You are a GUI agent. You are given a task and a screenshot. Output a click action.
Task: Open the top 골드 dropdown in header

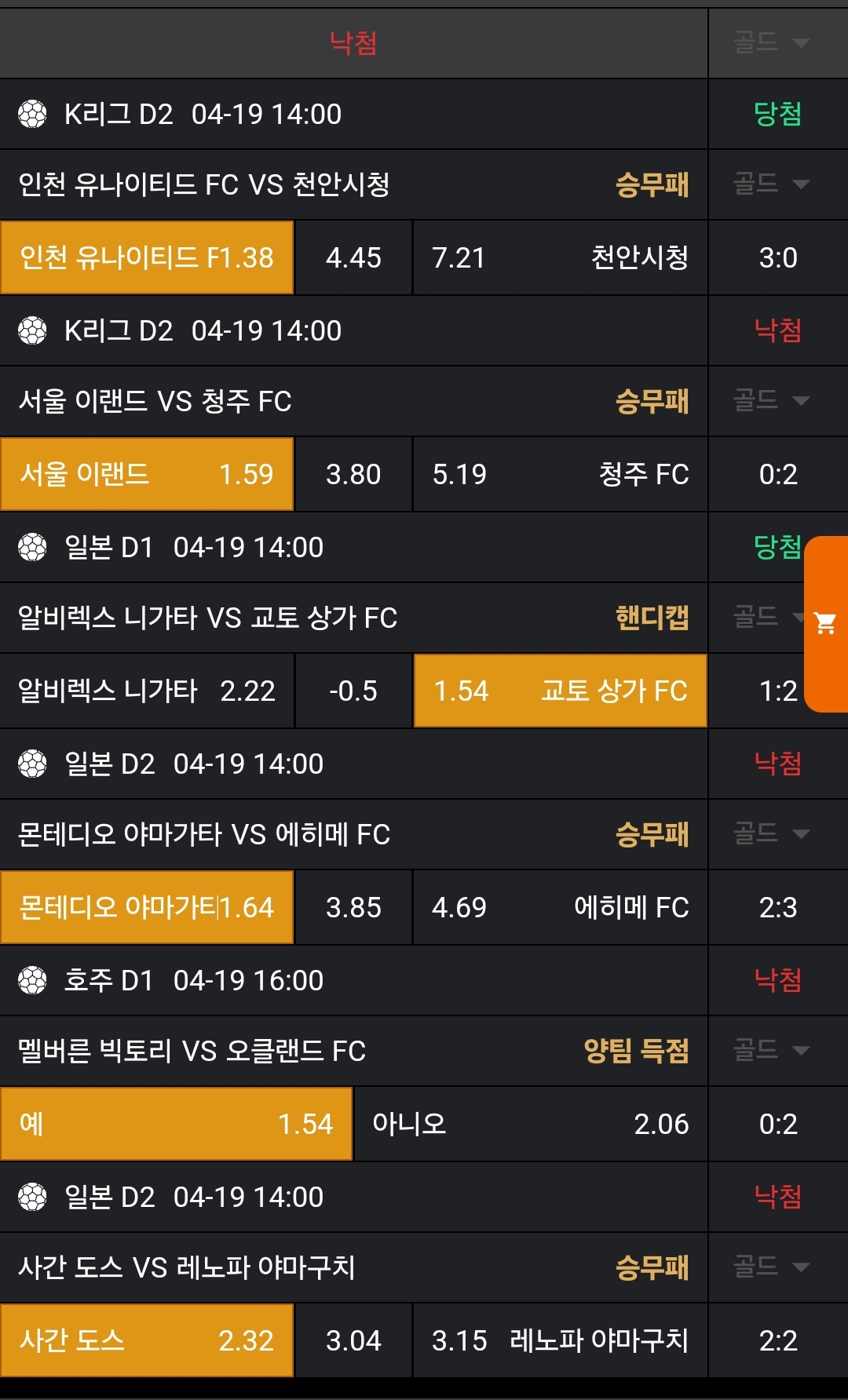point(771,42)
